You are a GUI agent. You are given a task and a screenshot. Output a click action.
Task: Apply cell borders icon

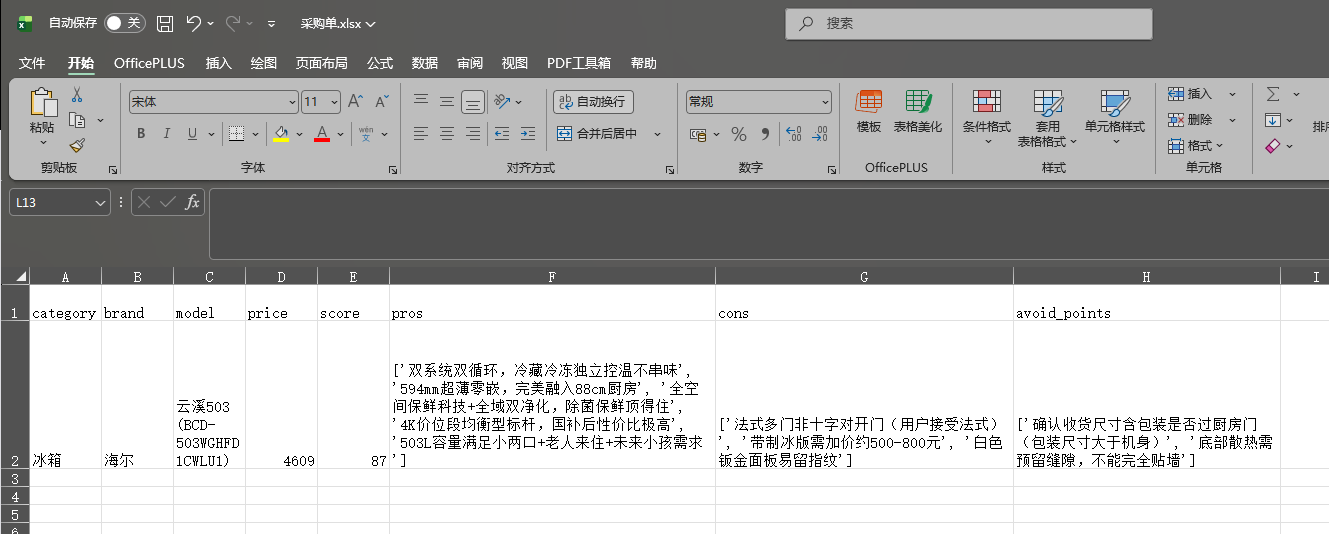(x=236, y=133)
